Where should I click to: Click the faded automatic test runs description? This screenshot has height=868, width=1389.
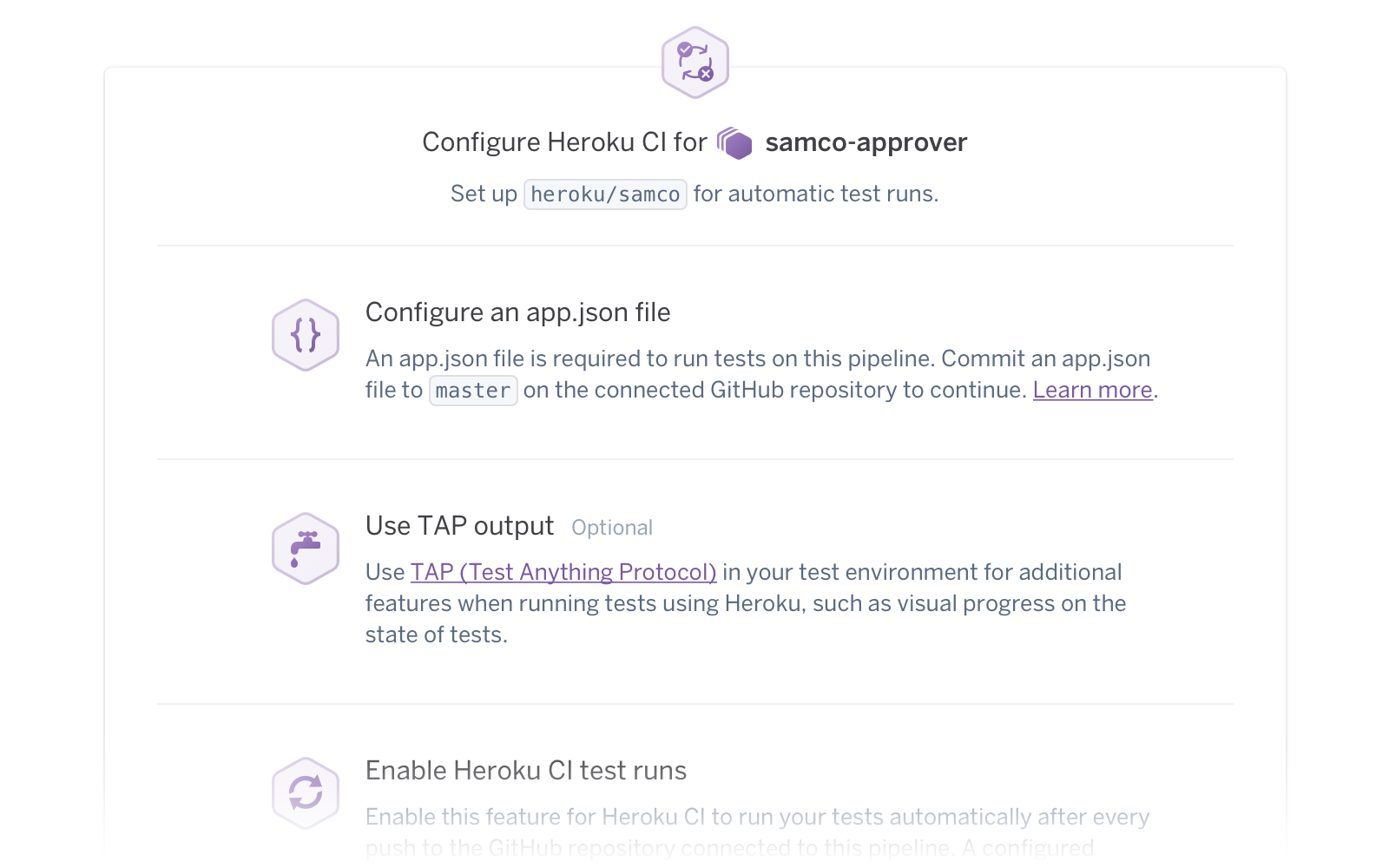(756, 818)
